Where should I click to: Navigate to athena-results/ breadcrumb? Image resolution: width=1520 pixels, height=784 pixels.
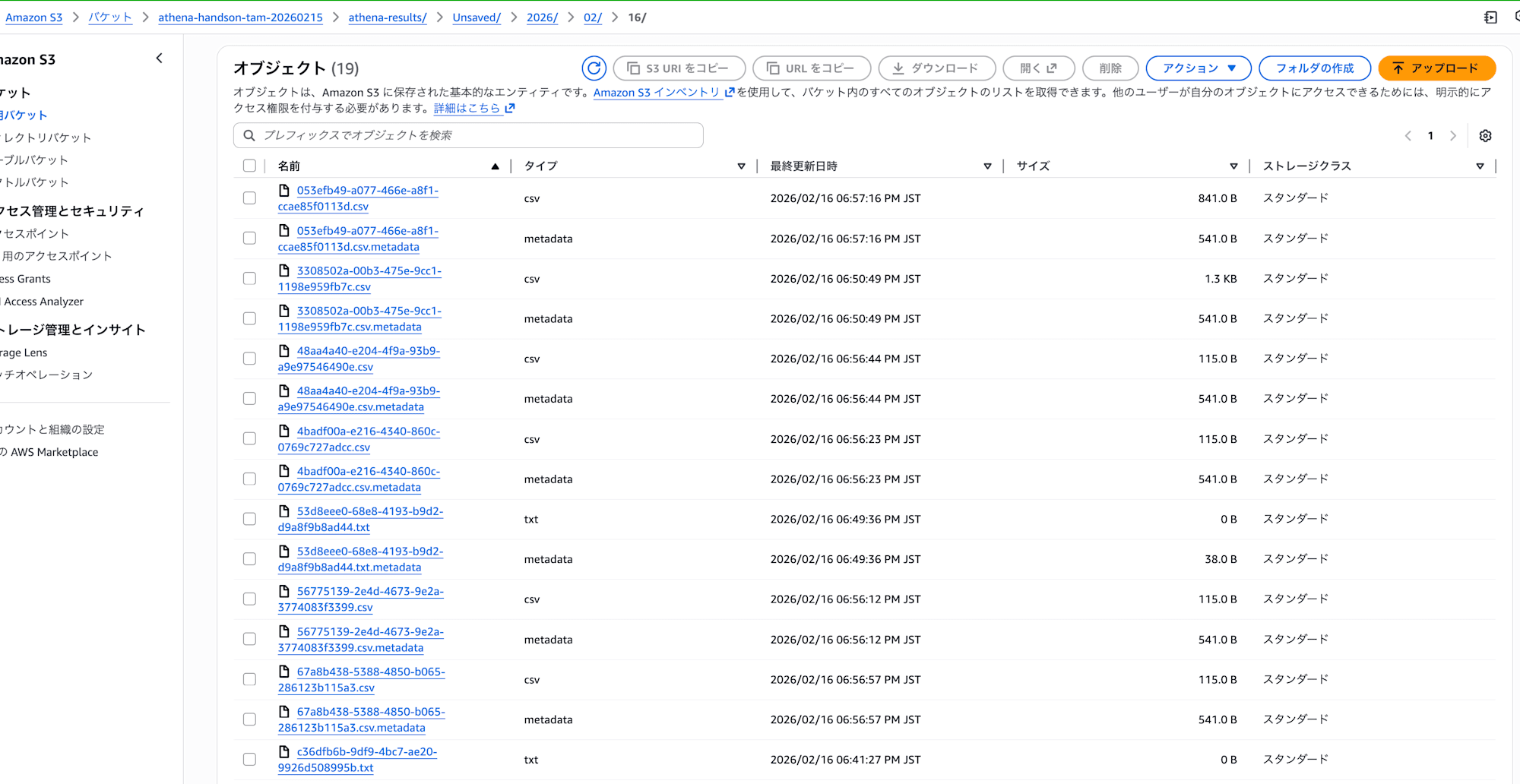tap(387, 17)
